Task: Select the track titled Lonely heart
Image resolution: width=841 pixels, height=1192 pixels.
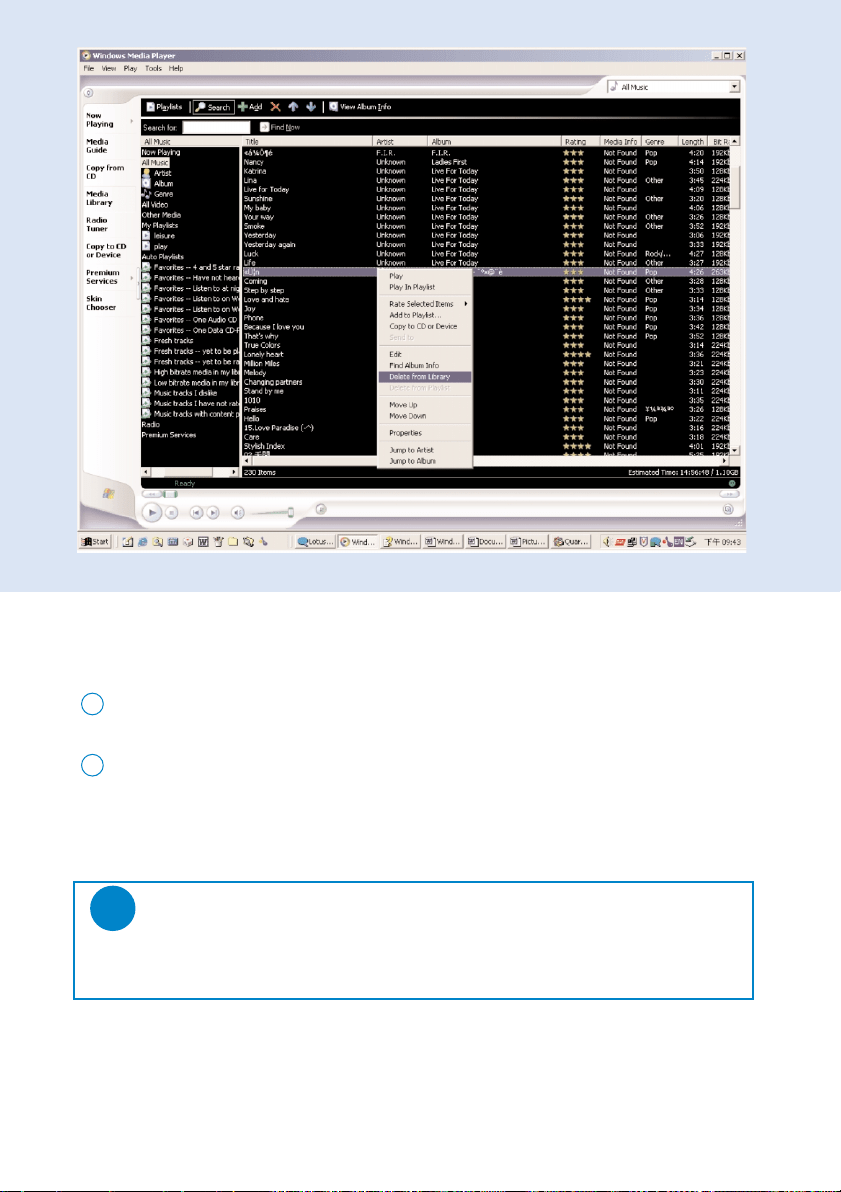Action: 263,354
